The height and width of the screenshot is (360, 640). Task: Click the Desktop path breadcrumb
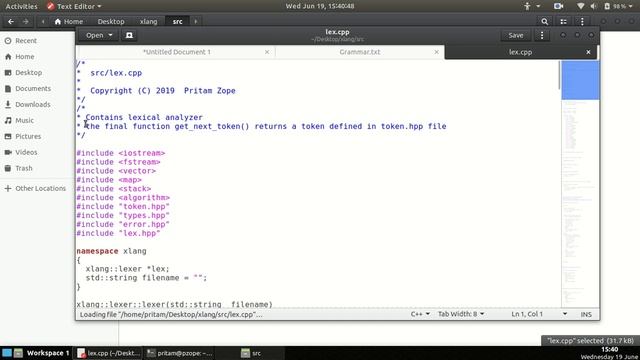click(x=111, y=21)
